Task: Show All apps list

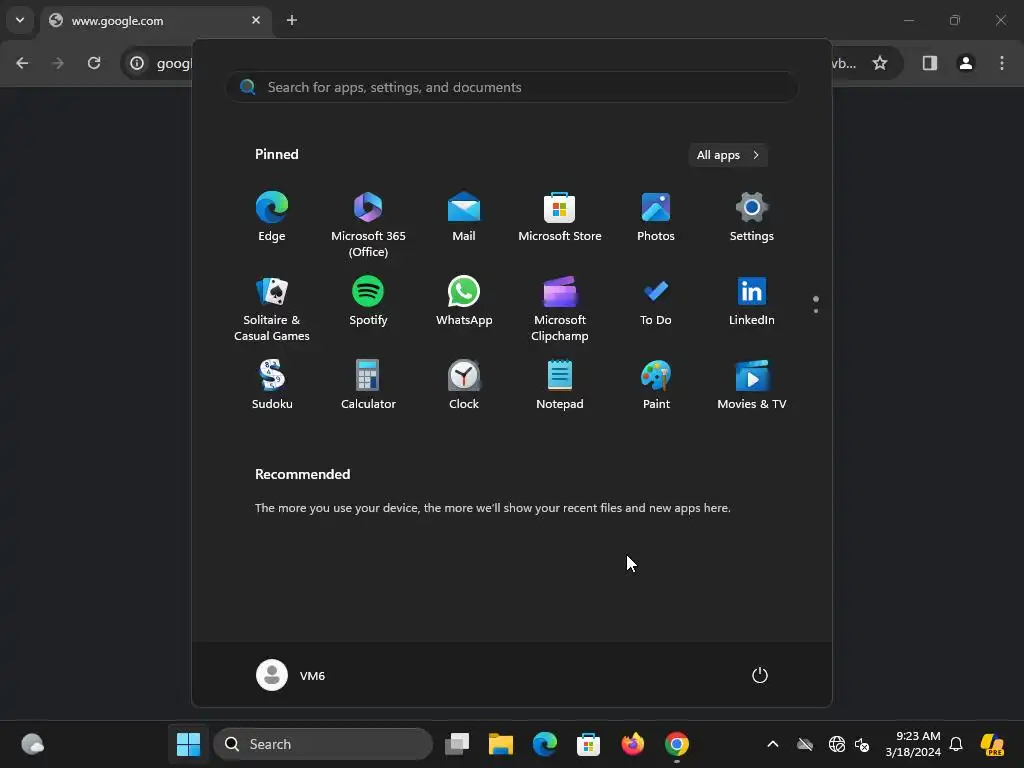Action: point(728,155)
